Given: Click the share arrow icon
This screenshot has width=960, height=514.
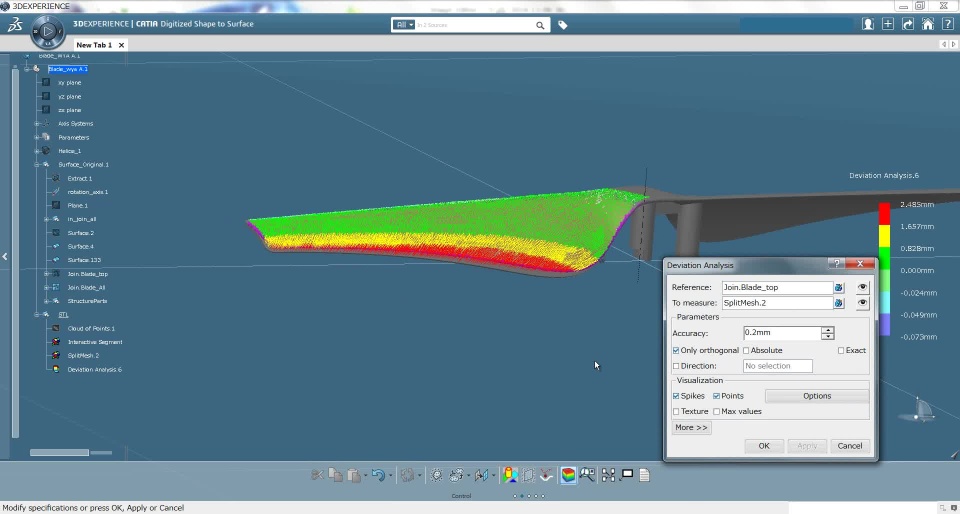Looking at the screenshot, I should 908,24.
